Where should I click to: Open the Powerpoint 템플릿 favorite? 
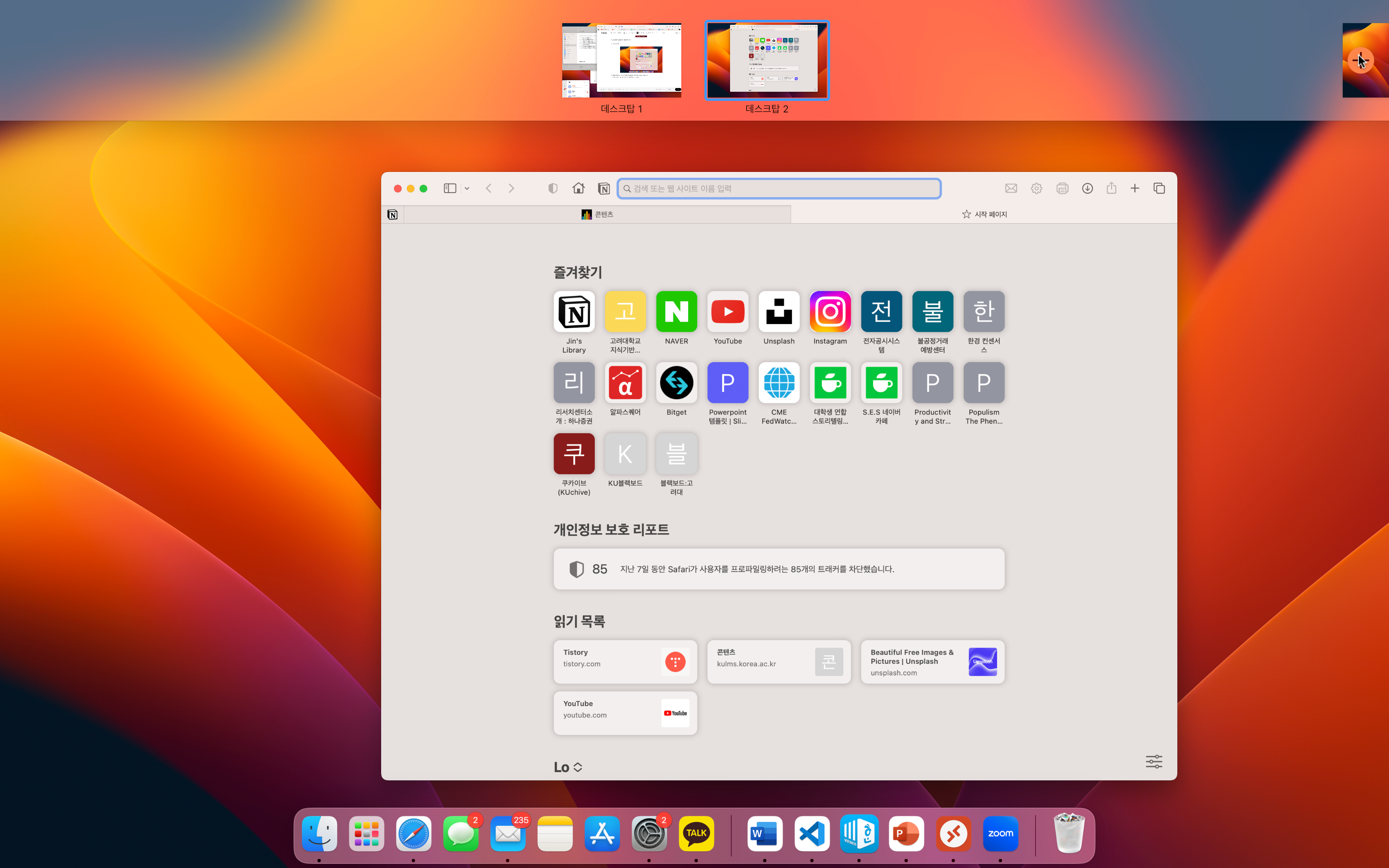[x=728, y=393]
